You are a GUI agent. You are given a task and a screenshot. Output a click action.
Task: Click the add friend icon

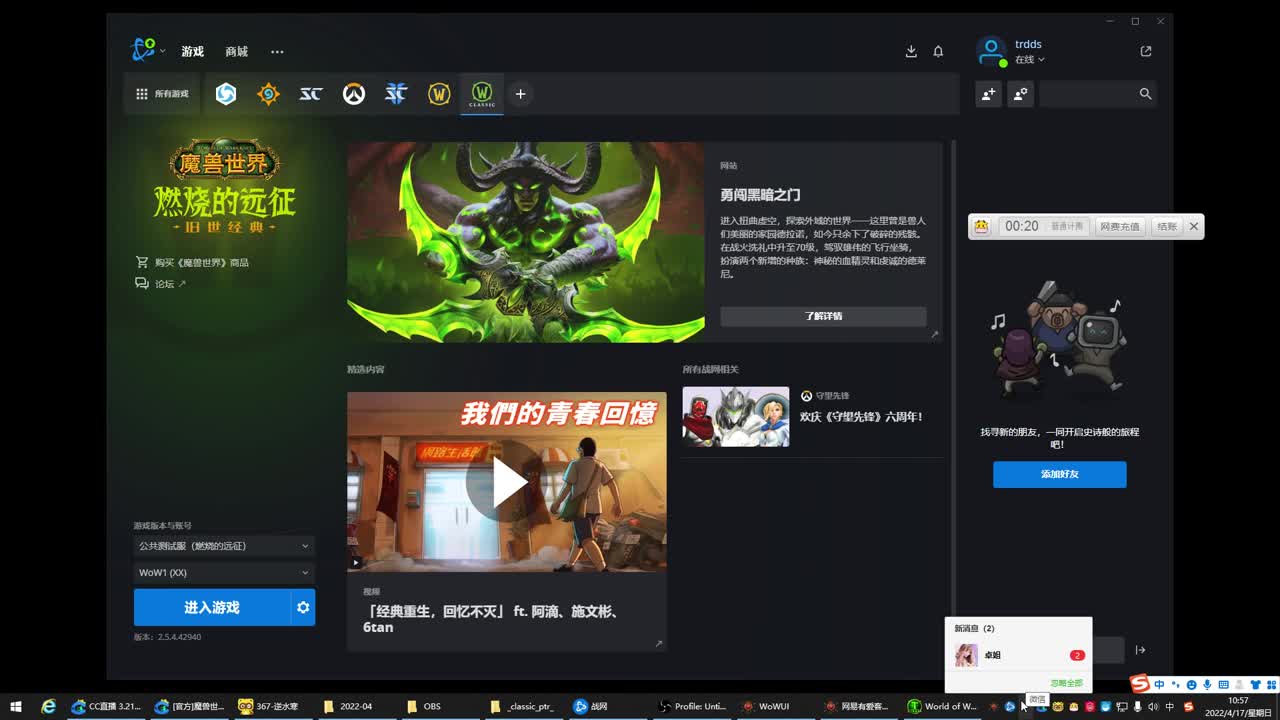point(988,94)
